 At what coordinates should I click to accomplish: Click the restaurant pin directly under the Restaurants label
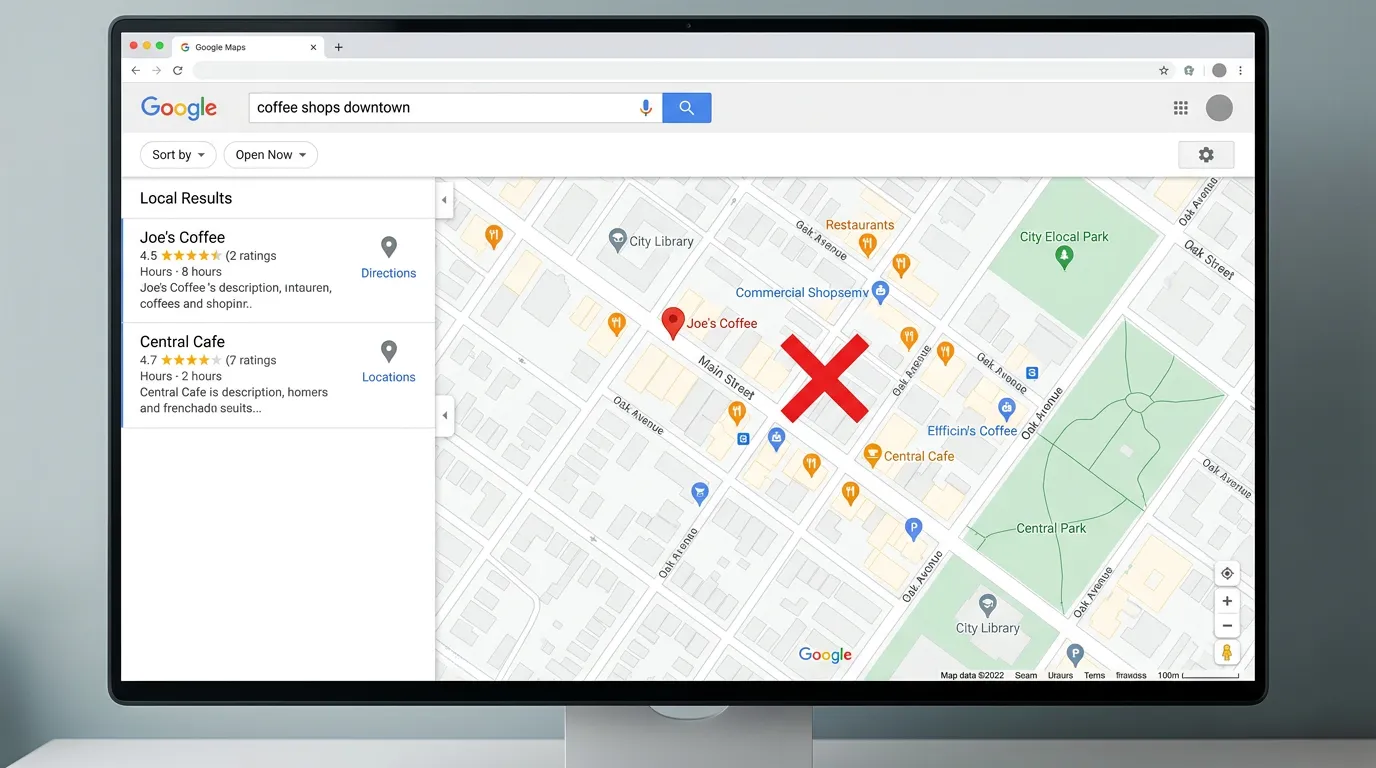click(867, 243)
